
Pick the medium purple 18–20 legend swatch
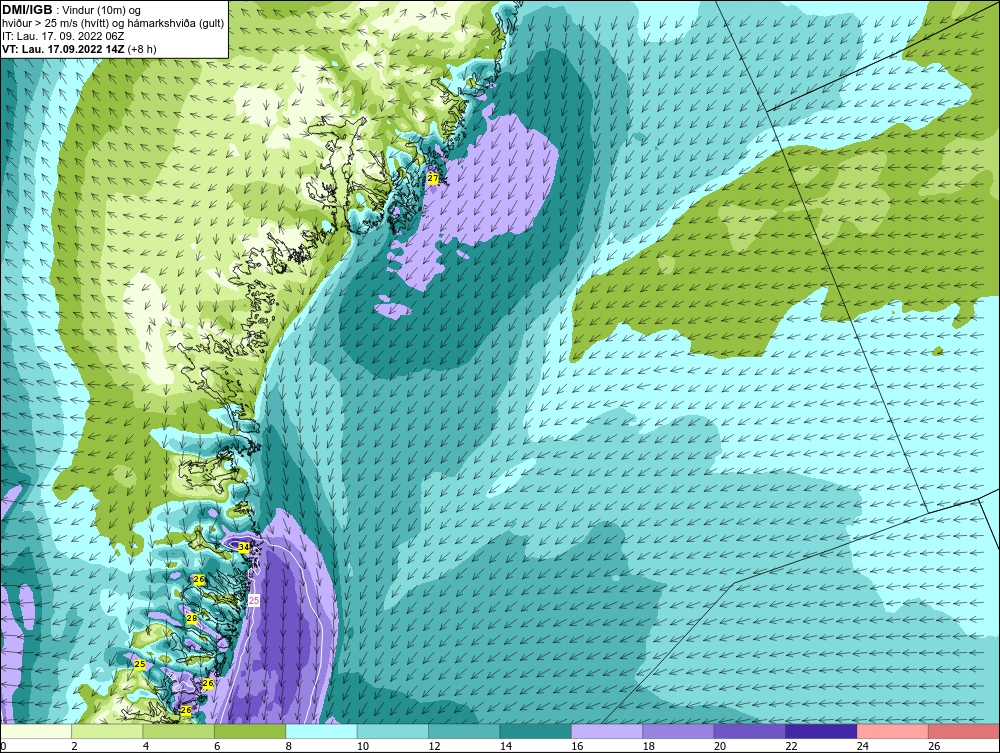(679, 731)
